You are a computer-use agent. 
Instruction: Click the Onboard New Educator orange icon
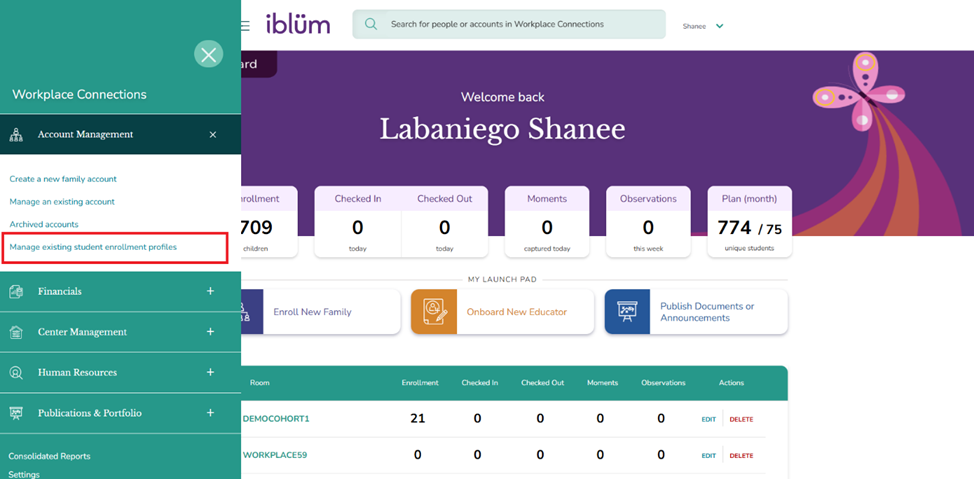tap(434, 312)
